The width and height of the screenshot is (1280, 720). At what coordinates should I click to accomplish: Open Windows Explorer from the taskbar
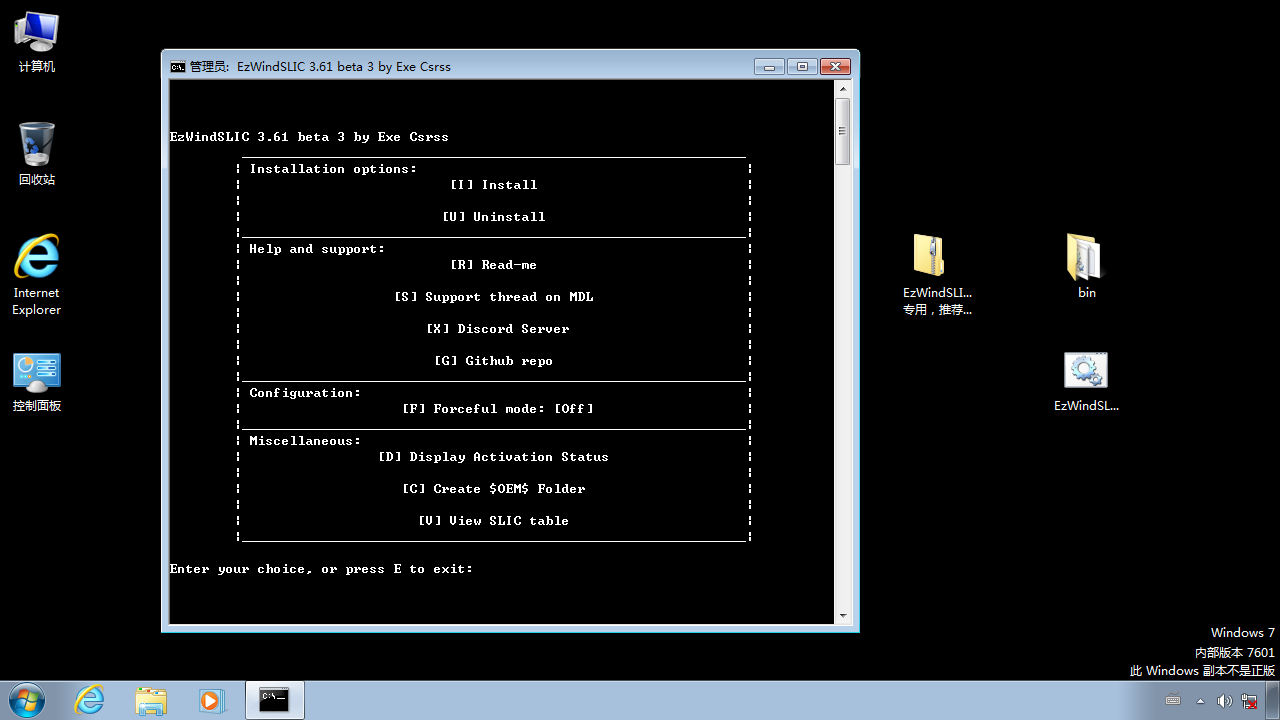pyautogui.click(x=151, y=700)
